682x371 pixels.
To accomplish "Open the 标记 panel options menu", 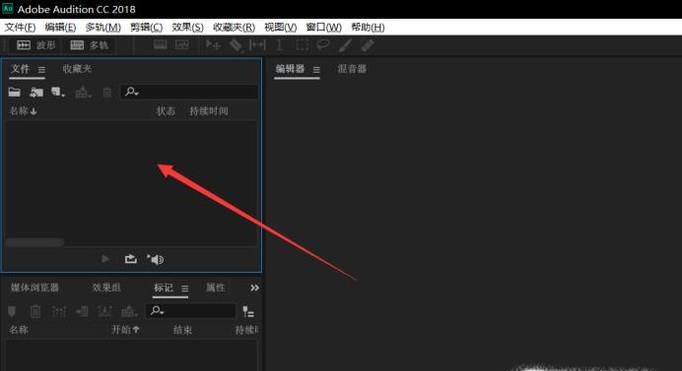I will (x=185, y=288).
